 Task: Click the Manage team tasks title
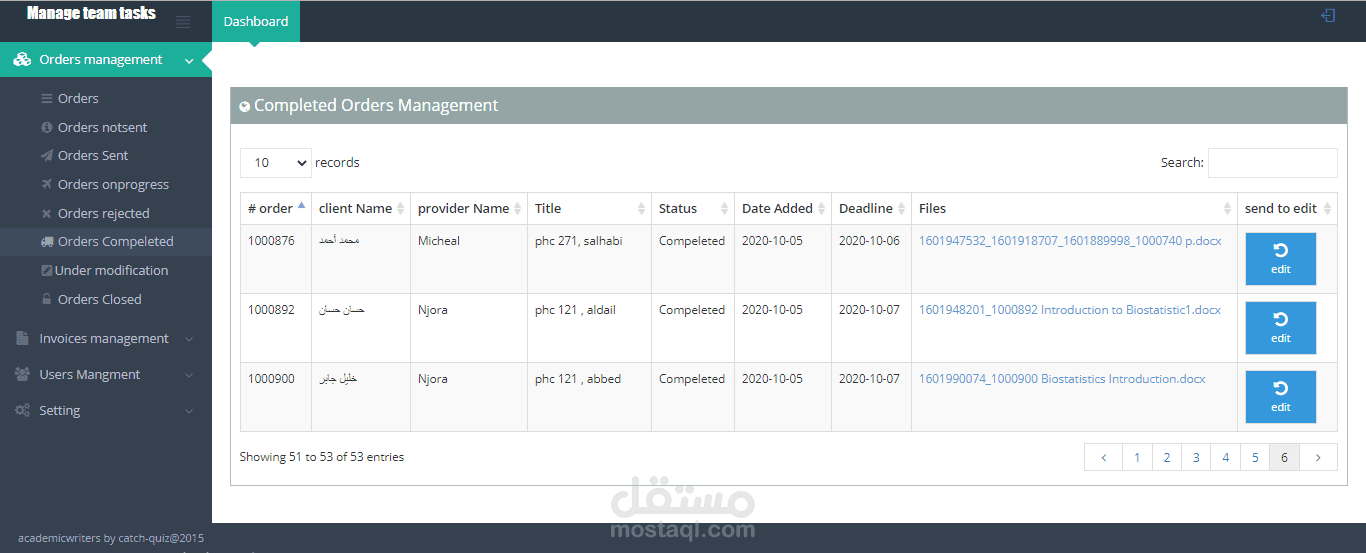point(91,13)
